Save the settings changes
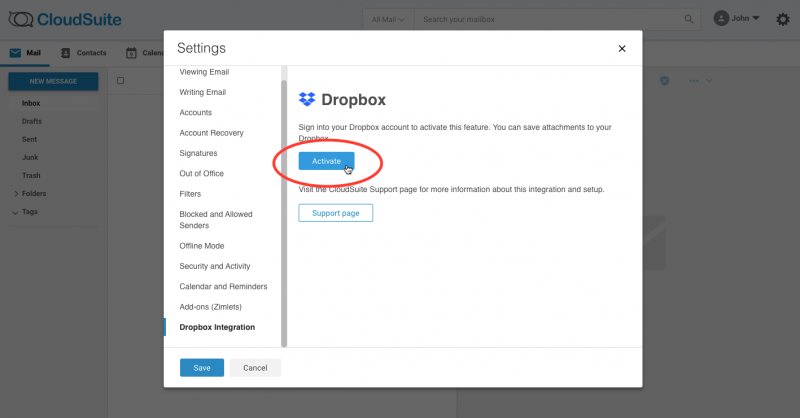Image resolution: width=800 pixels, height=418 pixels. [x=202, y=367]
